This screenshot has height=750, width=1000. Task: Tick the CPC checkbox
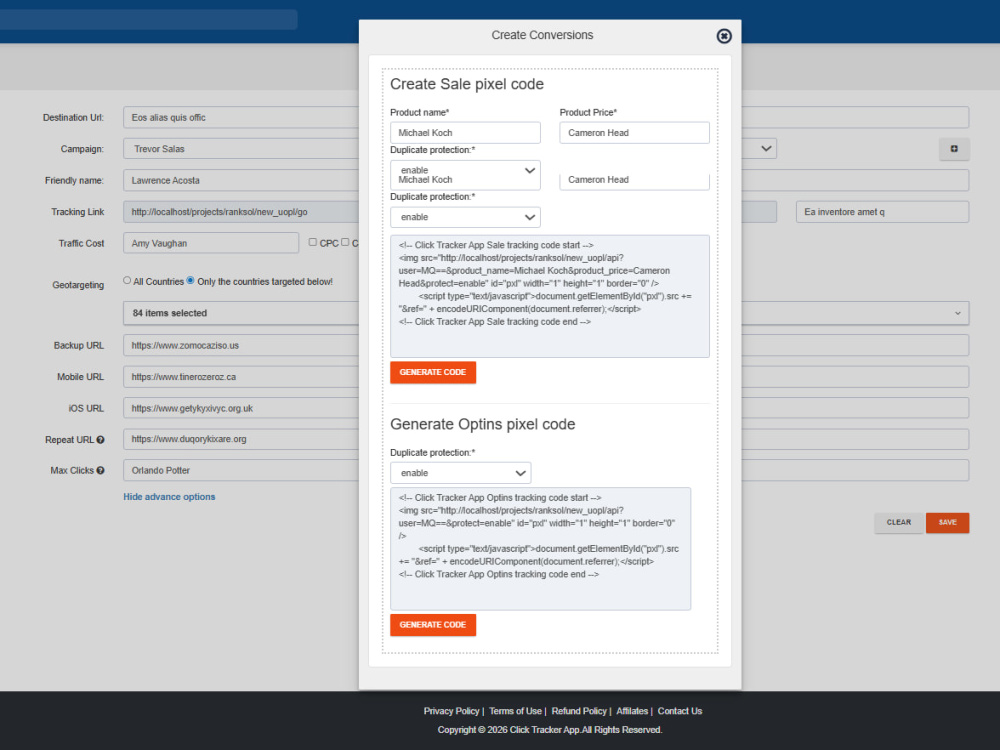312,242
